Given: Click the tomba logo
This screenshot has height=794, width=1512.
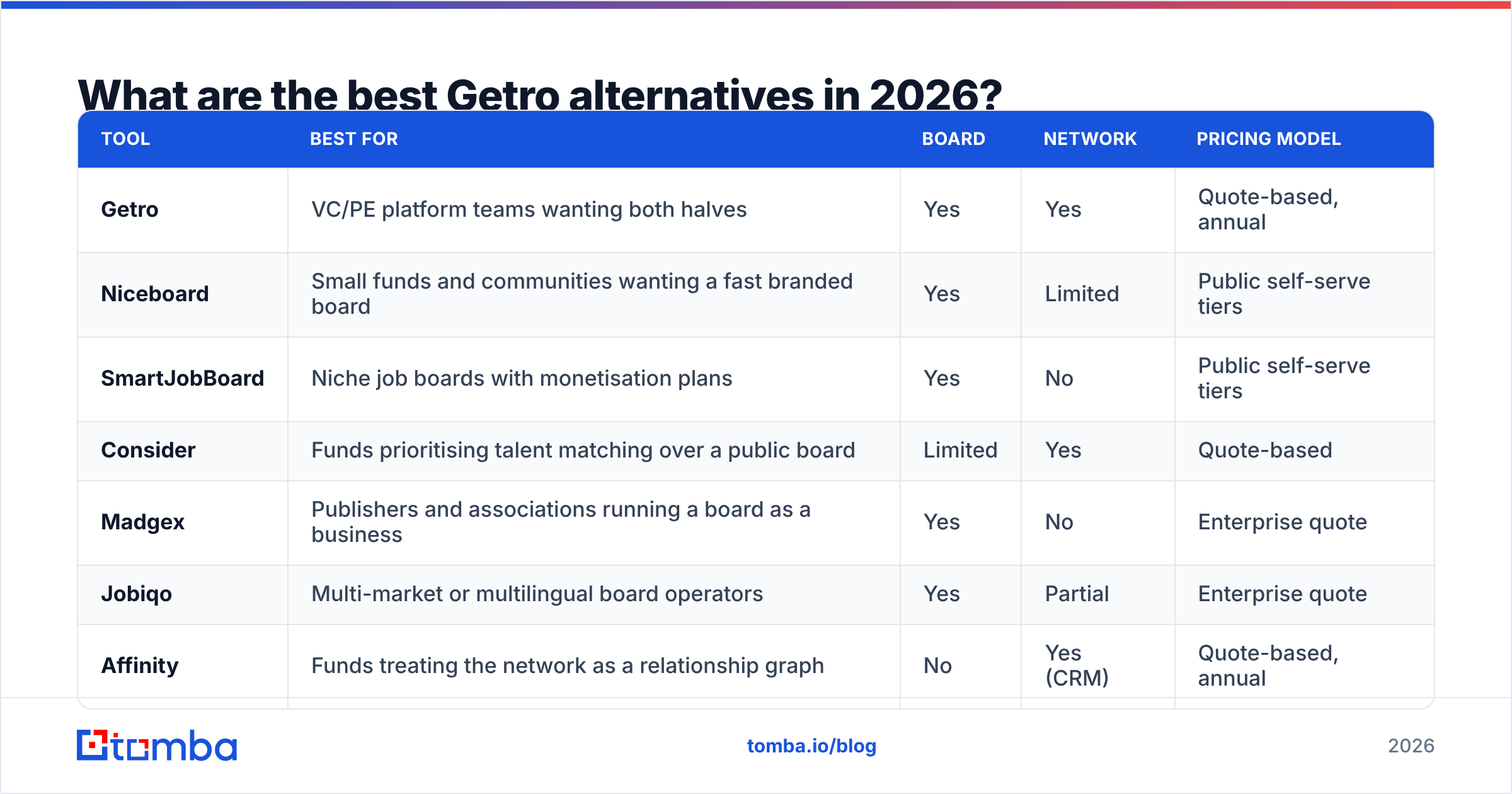Looking at the screenshot, I should click(x=157, y=745).
